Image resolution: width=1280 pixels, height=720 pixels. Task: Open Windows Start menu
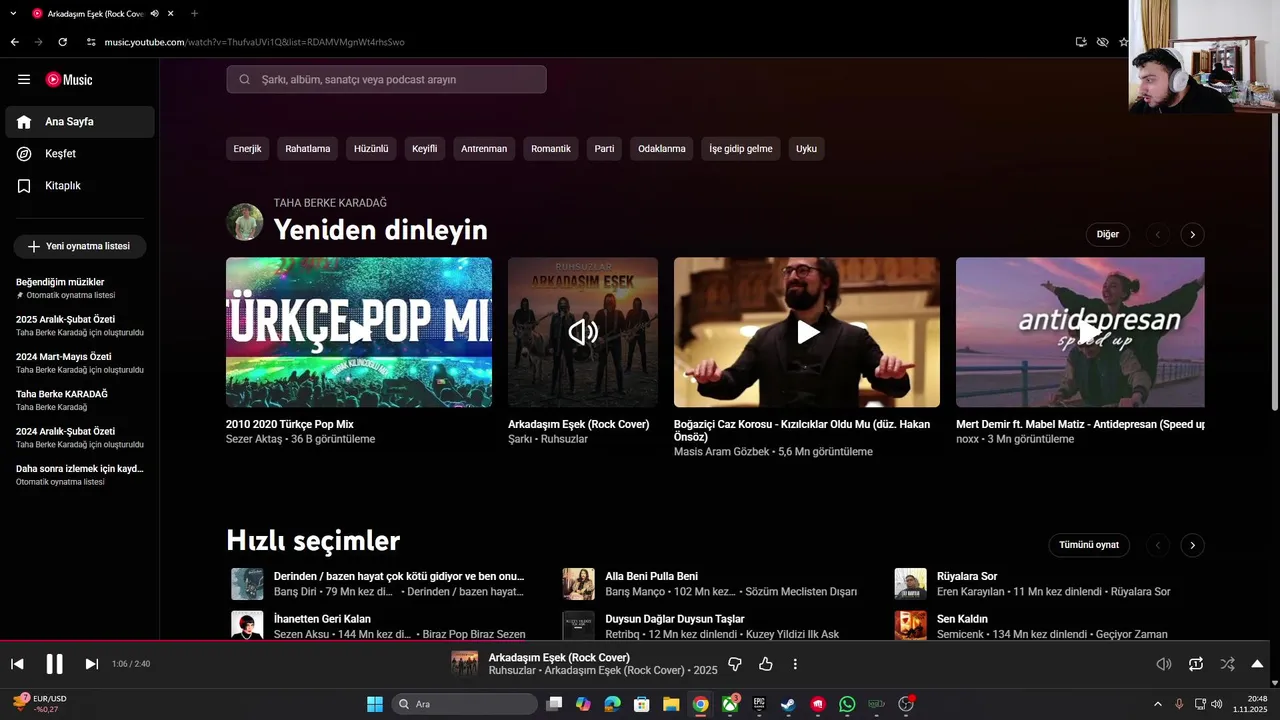(x=375, y=704)
